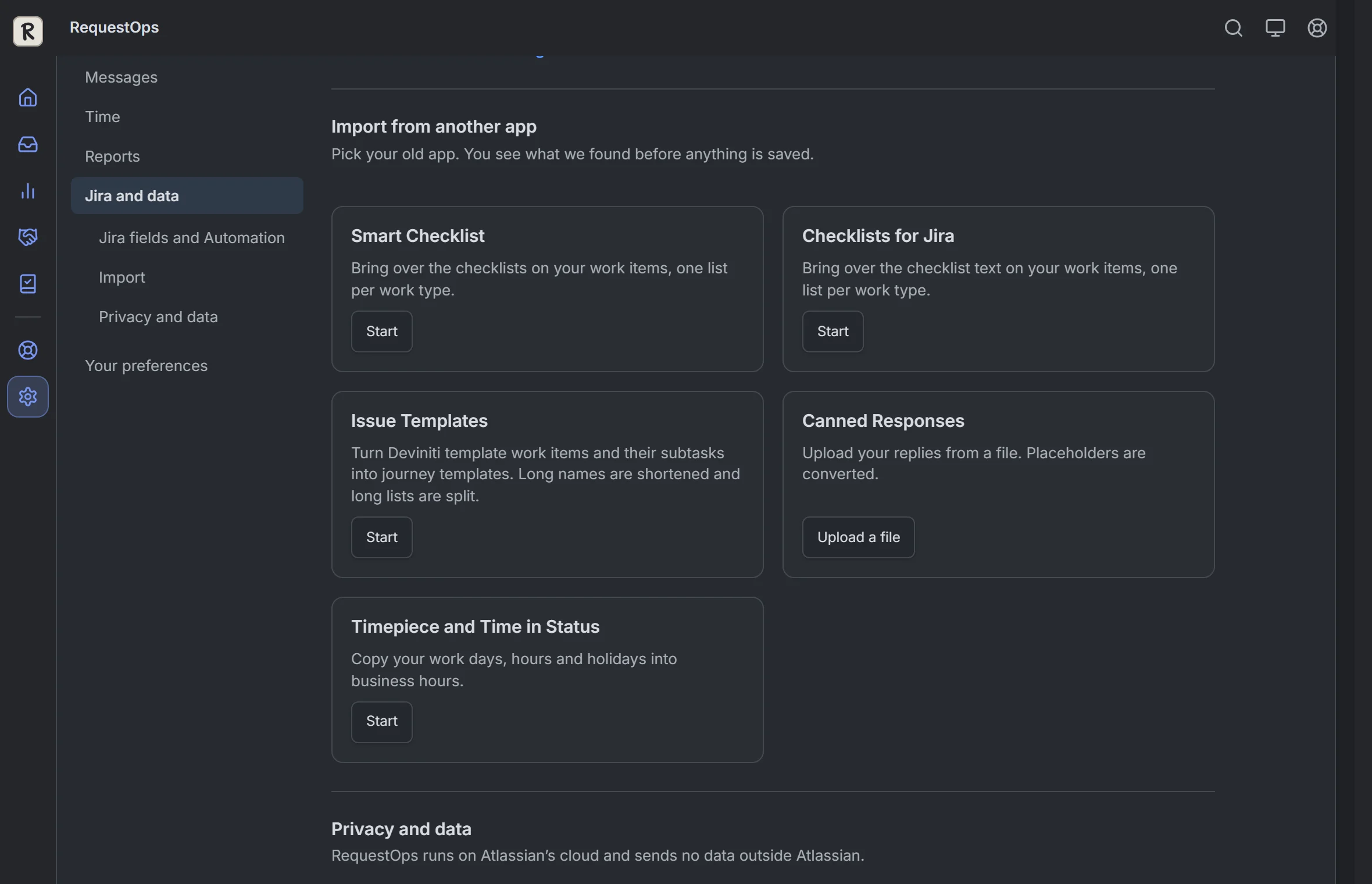Start the Issue Templates import
1372x884 pixels.
(381, 537)
